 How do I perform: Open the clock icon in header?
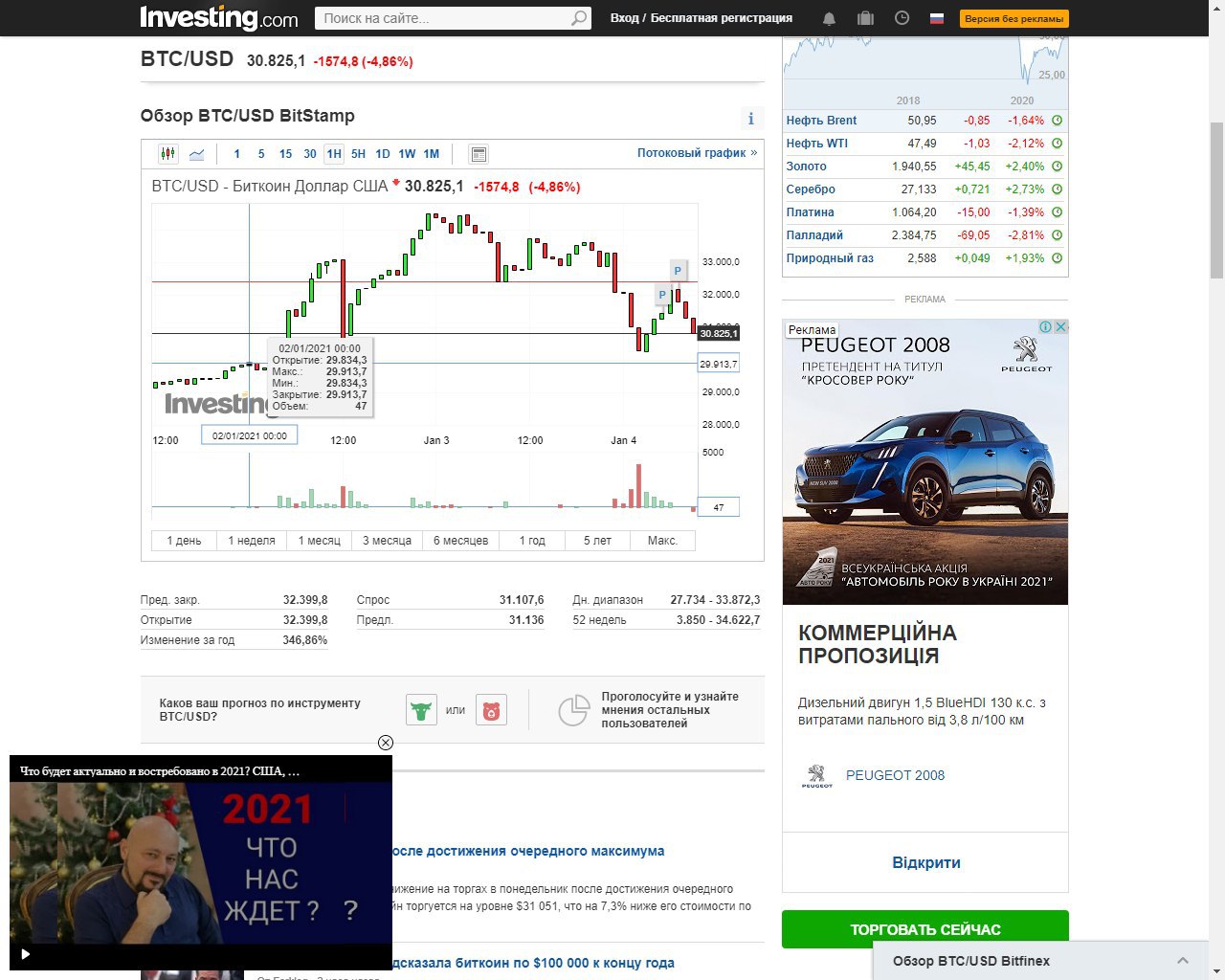902,18
